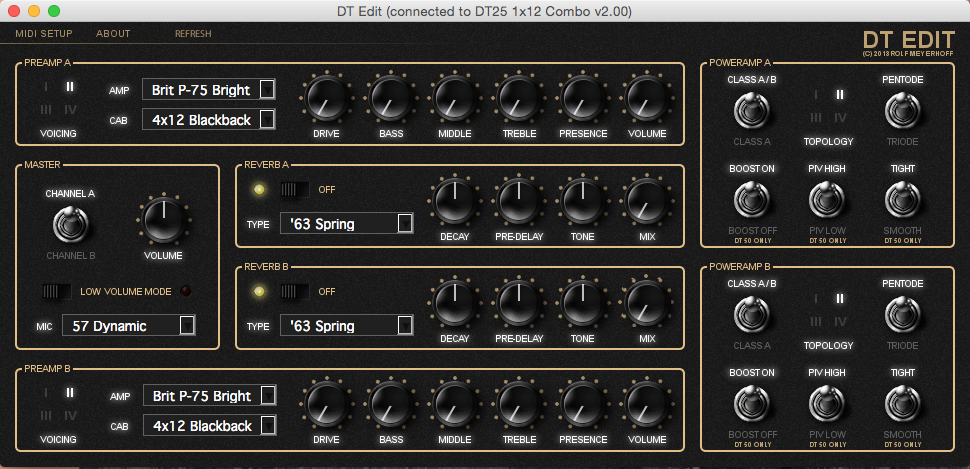Toggle the Reverb A on/off switch
This screenshot has width=970, height=469.
pos(295,189)
